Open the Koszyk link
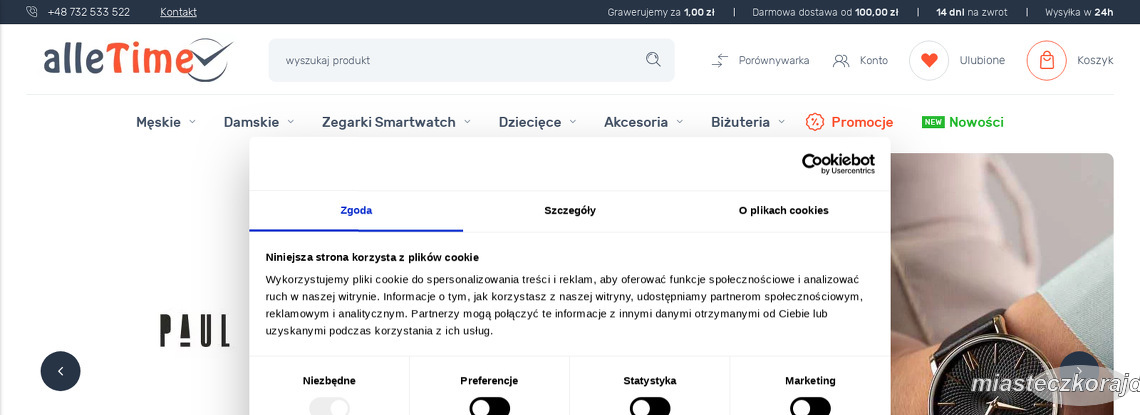 point(1095,60)
